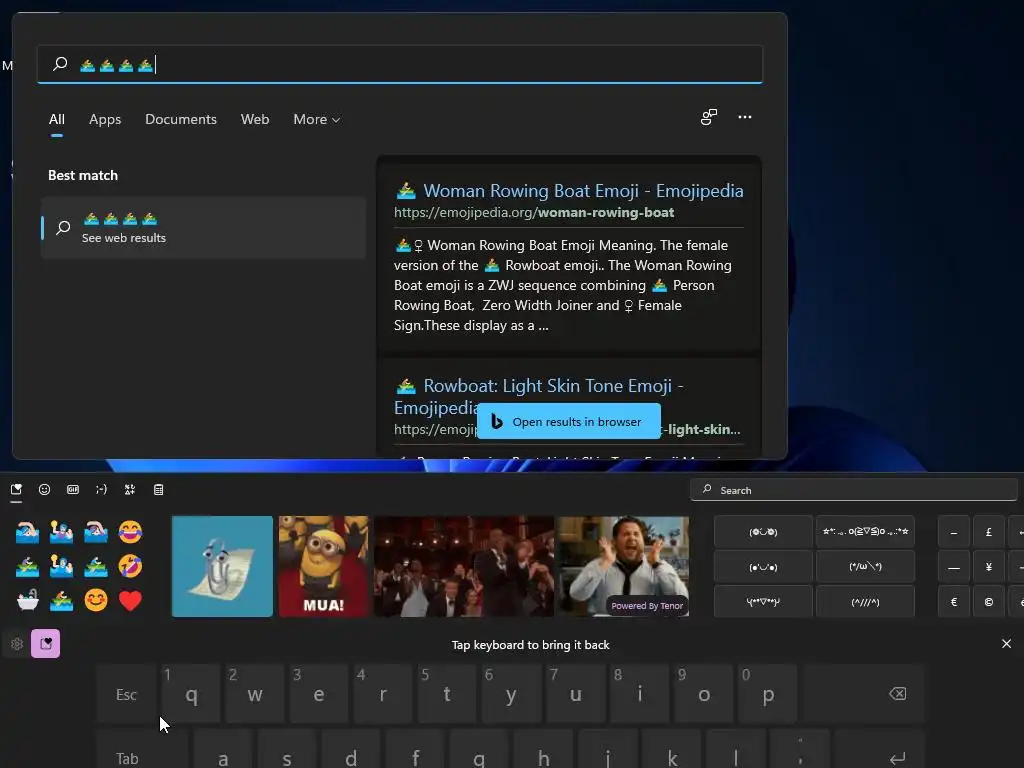1024x768 pixels.
Task: Insert the person taking bath emoji
Action: pyautogui.click(x=27, y=600)
